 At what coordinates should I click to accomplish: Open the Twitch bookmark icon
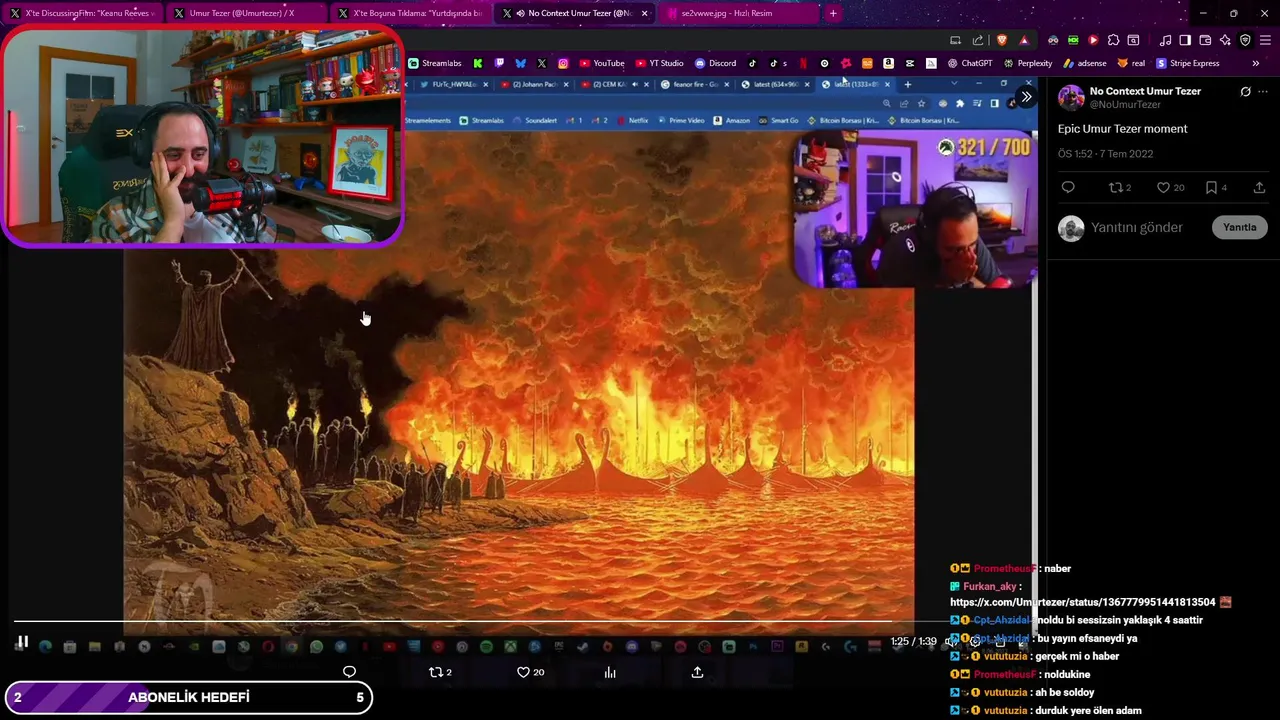pos(499,63)
